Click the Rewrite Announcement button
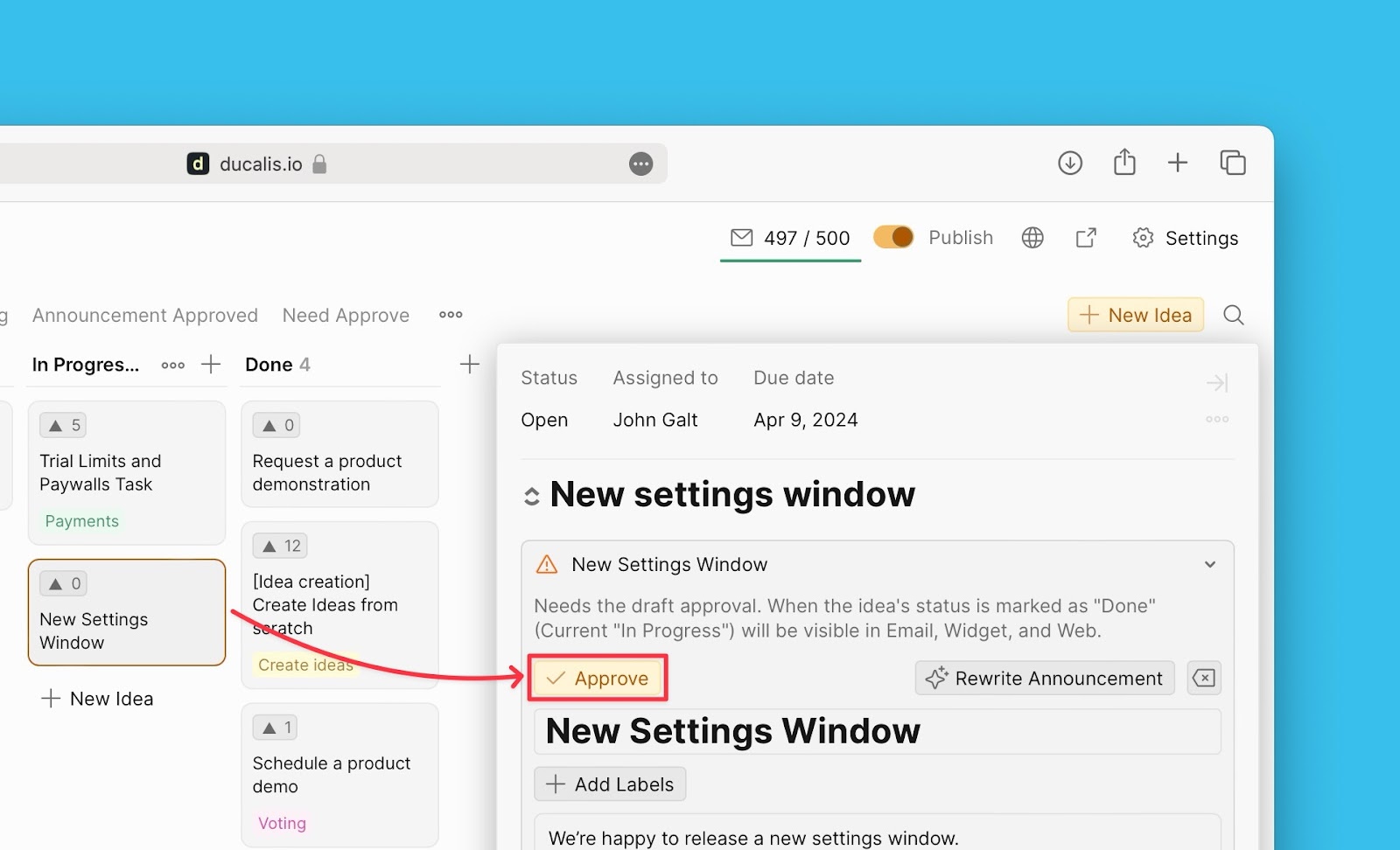1400x850 pixels. [1045, 679]
